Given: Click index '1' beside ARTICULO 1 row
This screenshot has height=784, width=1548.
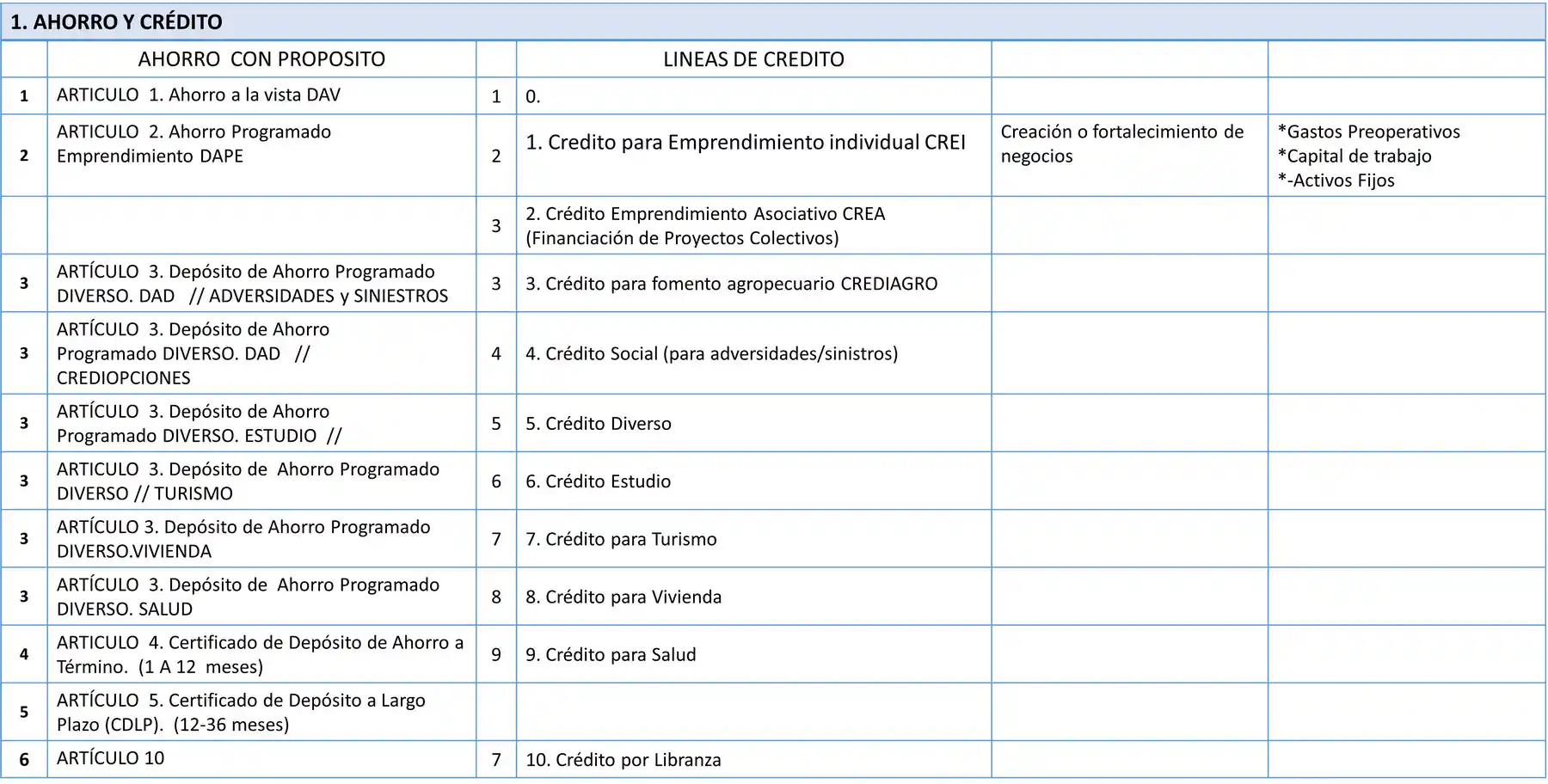Looking at the screenshot, I should point(24,95).
